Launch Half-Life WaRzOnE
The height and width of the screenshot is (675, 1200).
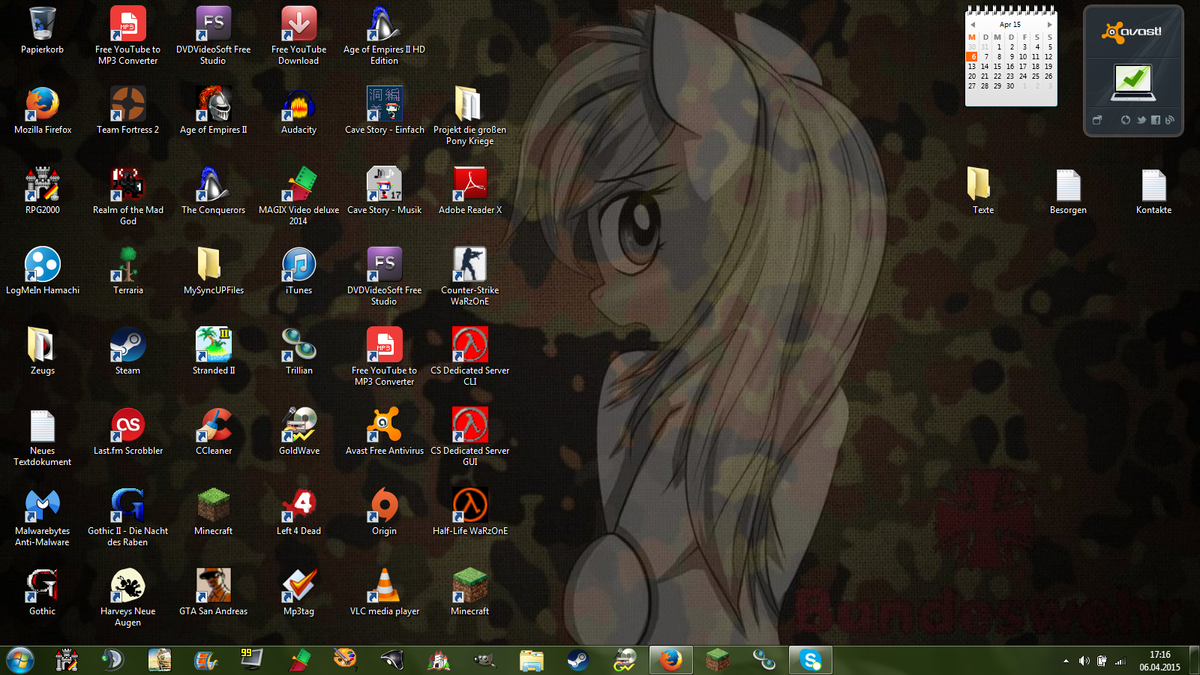[470, 512]
